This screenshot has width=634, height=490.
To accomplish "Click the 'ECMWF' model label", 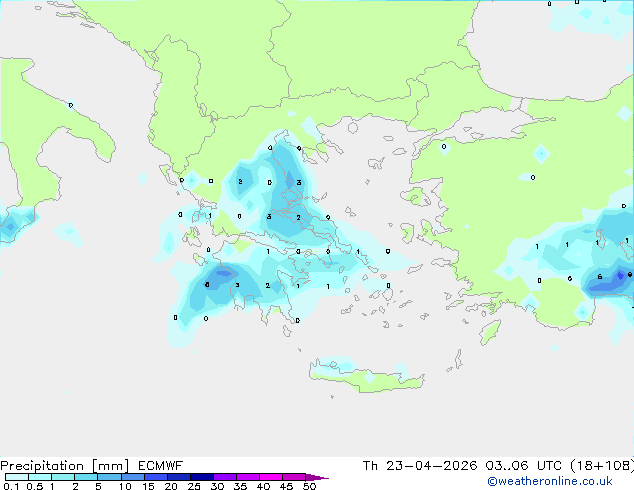I will [161, 466].
